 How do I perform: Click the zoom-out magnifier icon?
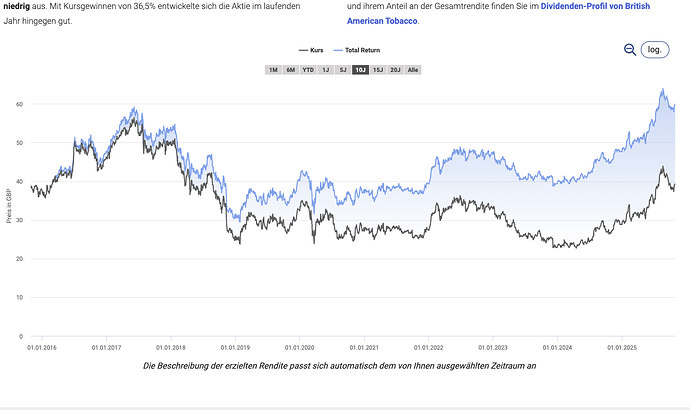[x=629, y=50]
